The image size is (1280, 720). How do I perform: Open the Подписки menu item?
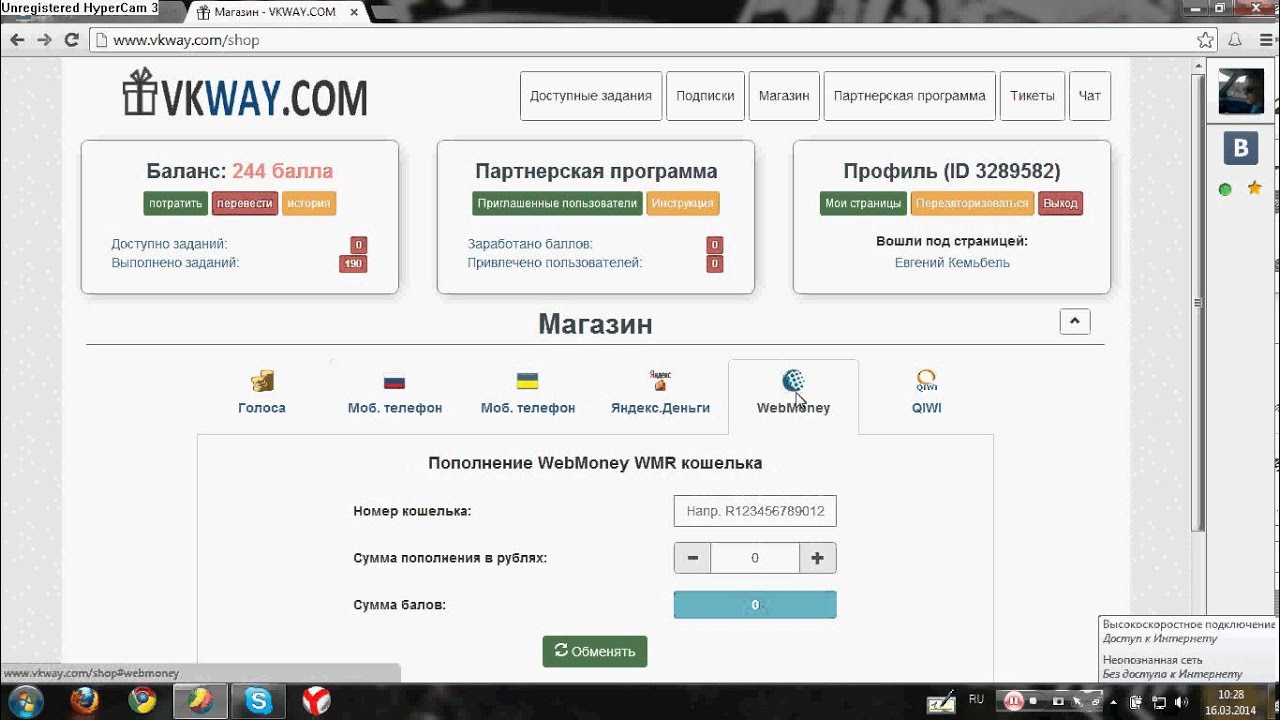click(705, 96)
